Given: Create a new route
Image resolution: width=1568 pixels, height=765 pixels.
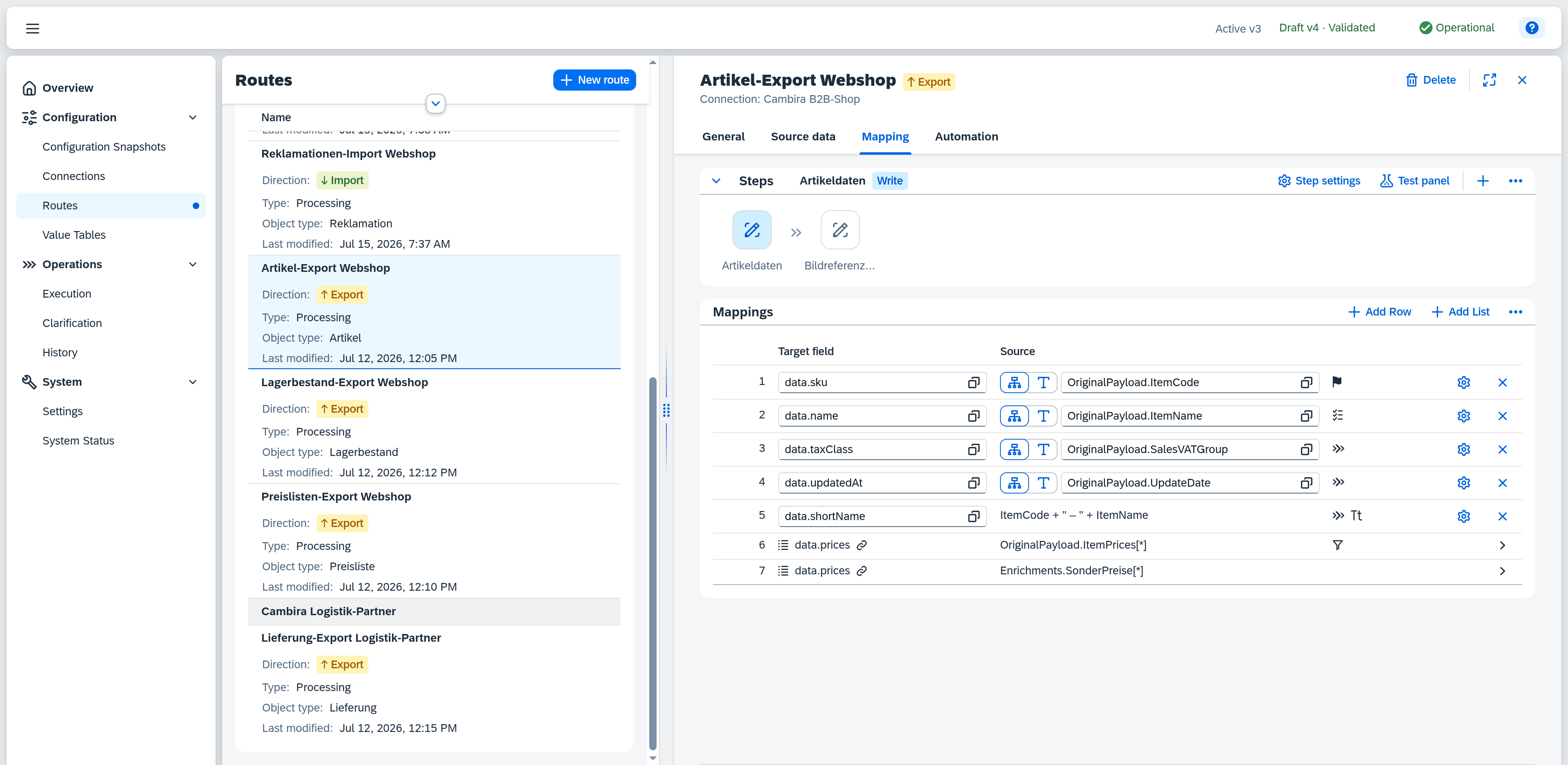Looking at the screenshot, I should coord(594,80).
